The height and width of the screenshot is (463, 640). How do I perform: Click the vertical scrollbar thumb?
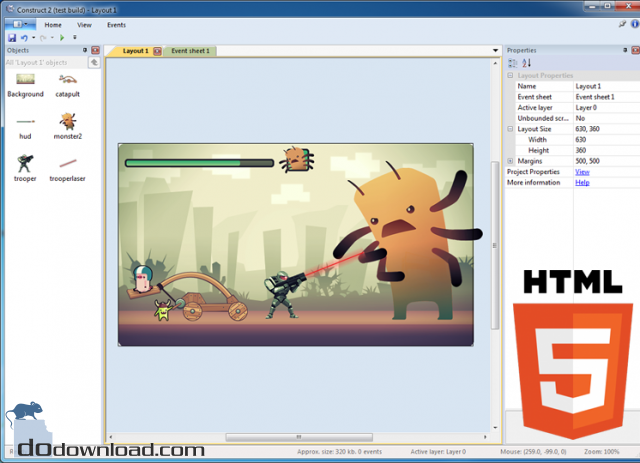[495, 245]
